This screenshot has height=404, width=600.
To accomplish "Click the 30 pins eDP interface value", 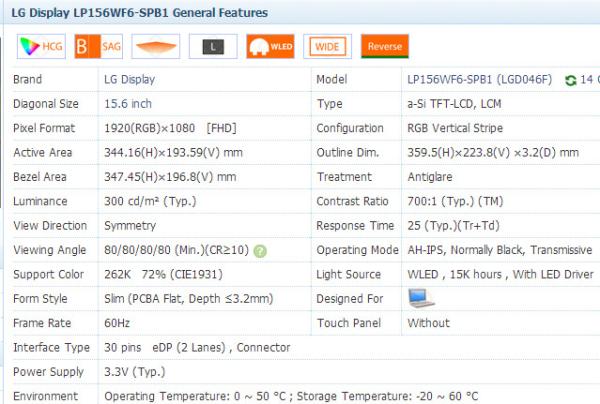I will tap(197, 347).
